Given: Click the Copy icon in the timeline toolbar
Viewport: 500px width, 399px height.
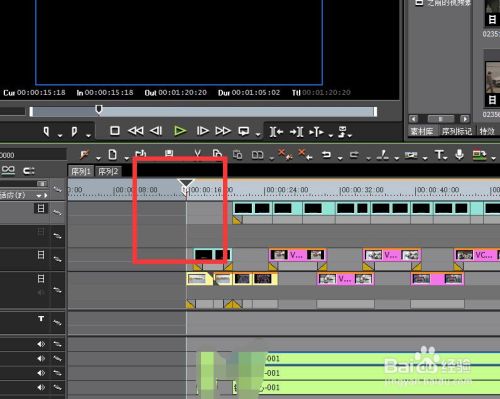Looking at the screenshot, I should [217, 154].
